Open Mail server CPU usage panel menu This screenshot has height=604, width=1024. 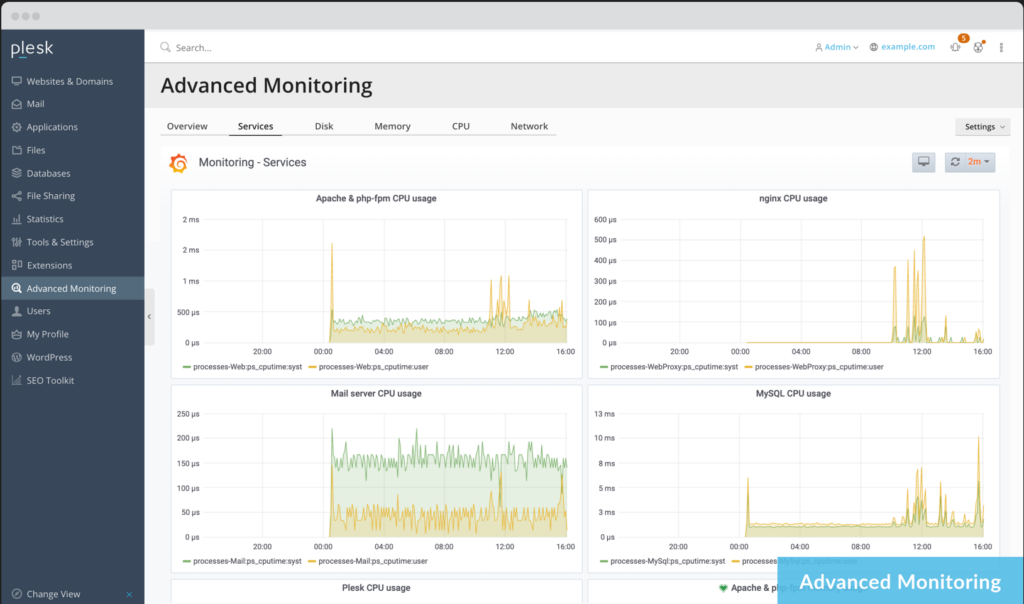[376, 394]
